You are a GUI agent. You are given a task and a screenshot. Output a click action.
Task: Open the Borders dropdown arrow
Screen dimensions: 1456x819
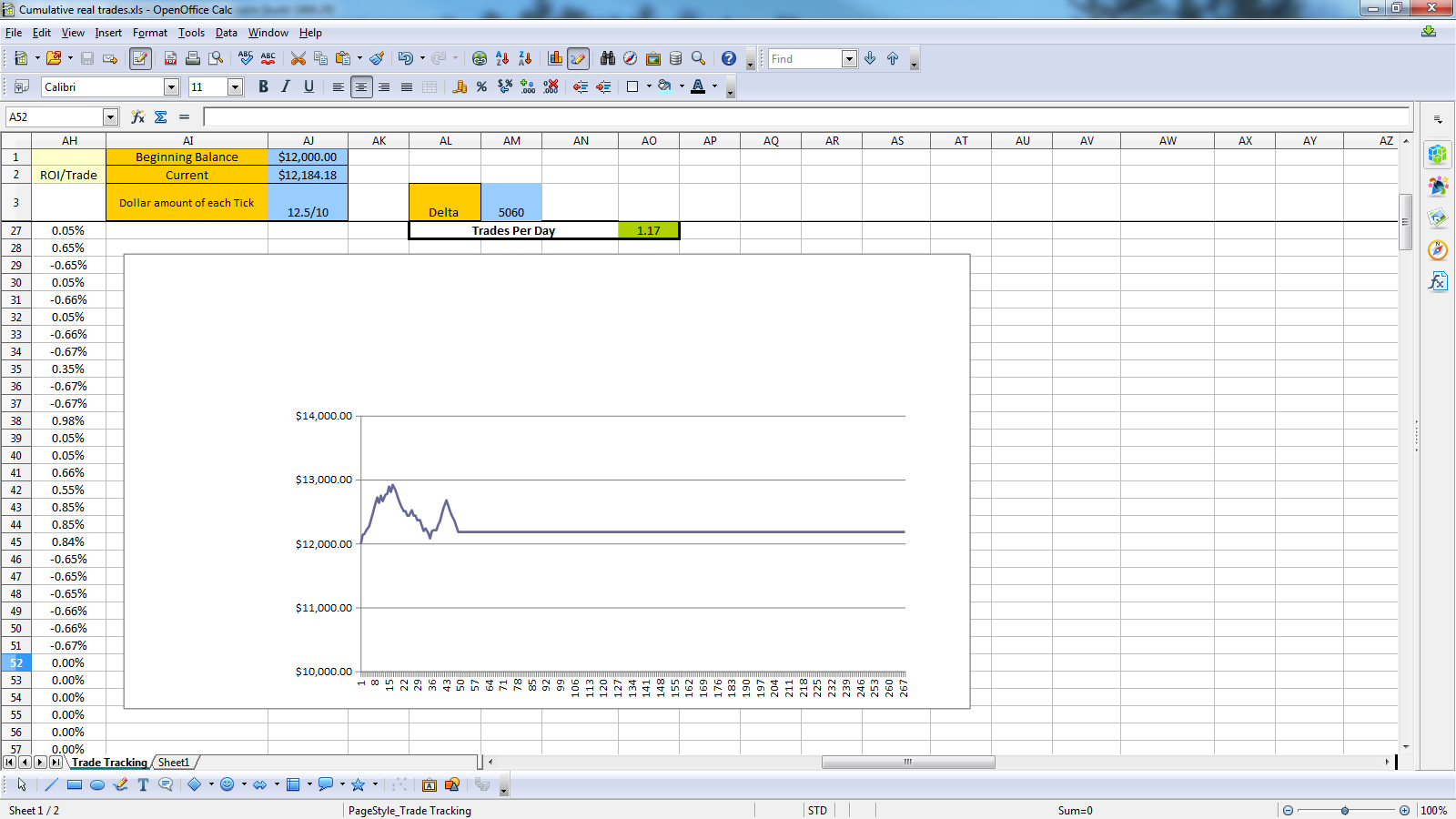coord(649,86)
